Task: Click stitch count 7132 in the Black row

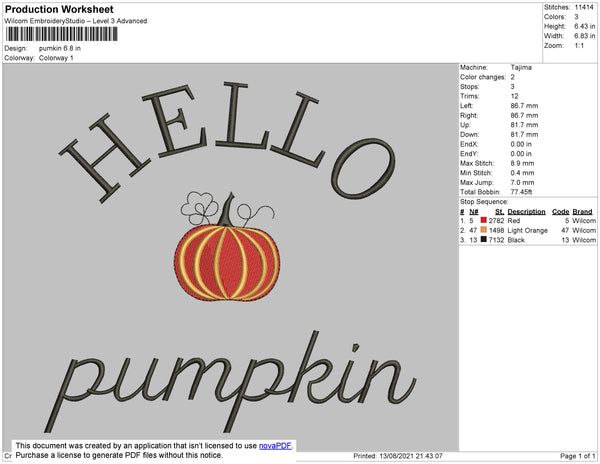Action: (x=496, y=240)
